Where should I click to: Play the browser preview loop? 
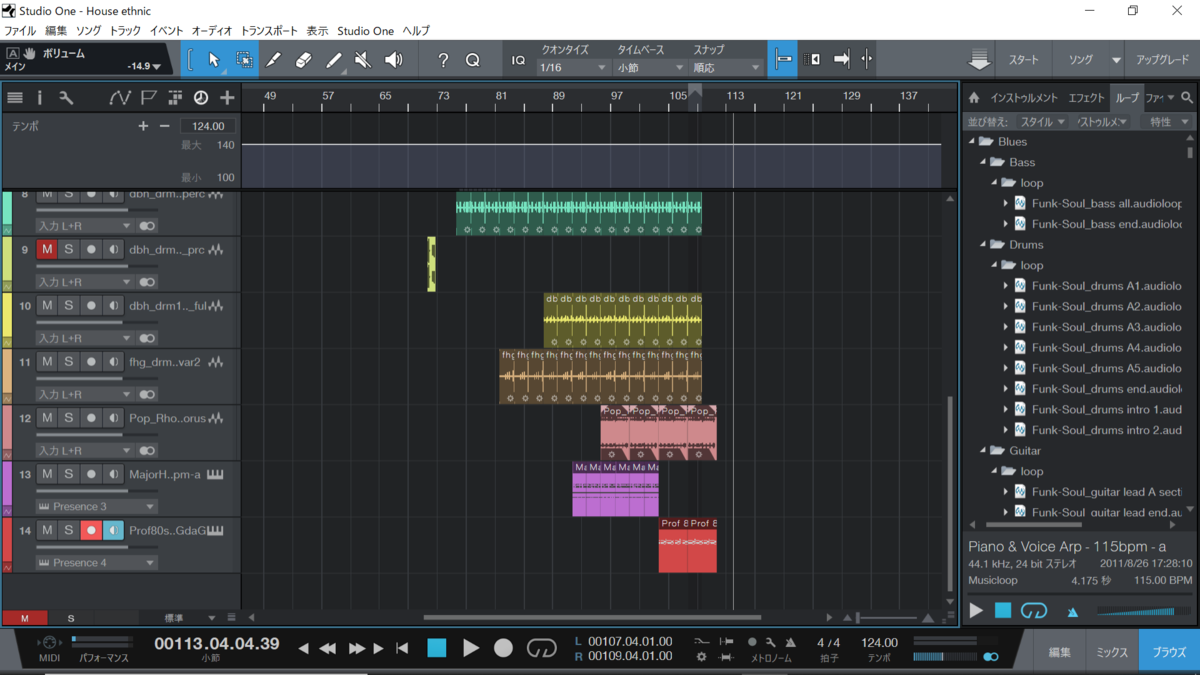click(976, 610)
